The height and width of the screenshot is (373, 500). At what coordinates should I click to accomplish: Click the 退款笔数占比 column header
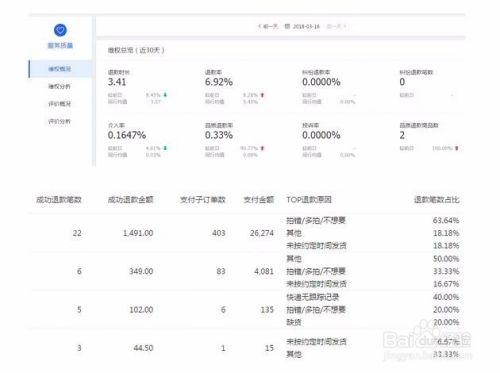tap(436, 200)
